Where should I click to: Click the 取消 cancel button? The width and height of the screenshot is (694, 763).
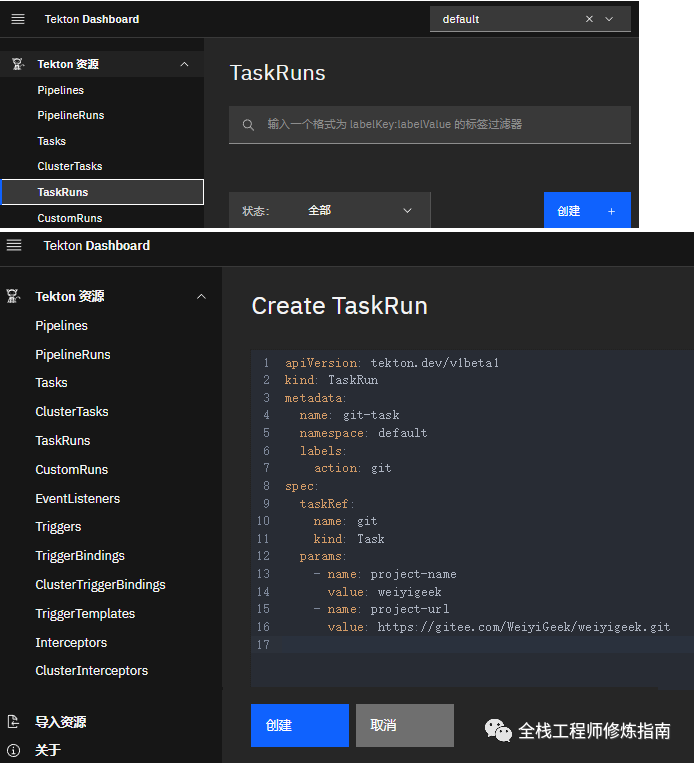405,725
